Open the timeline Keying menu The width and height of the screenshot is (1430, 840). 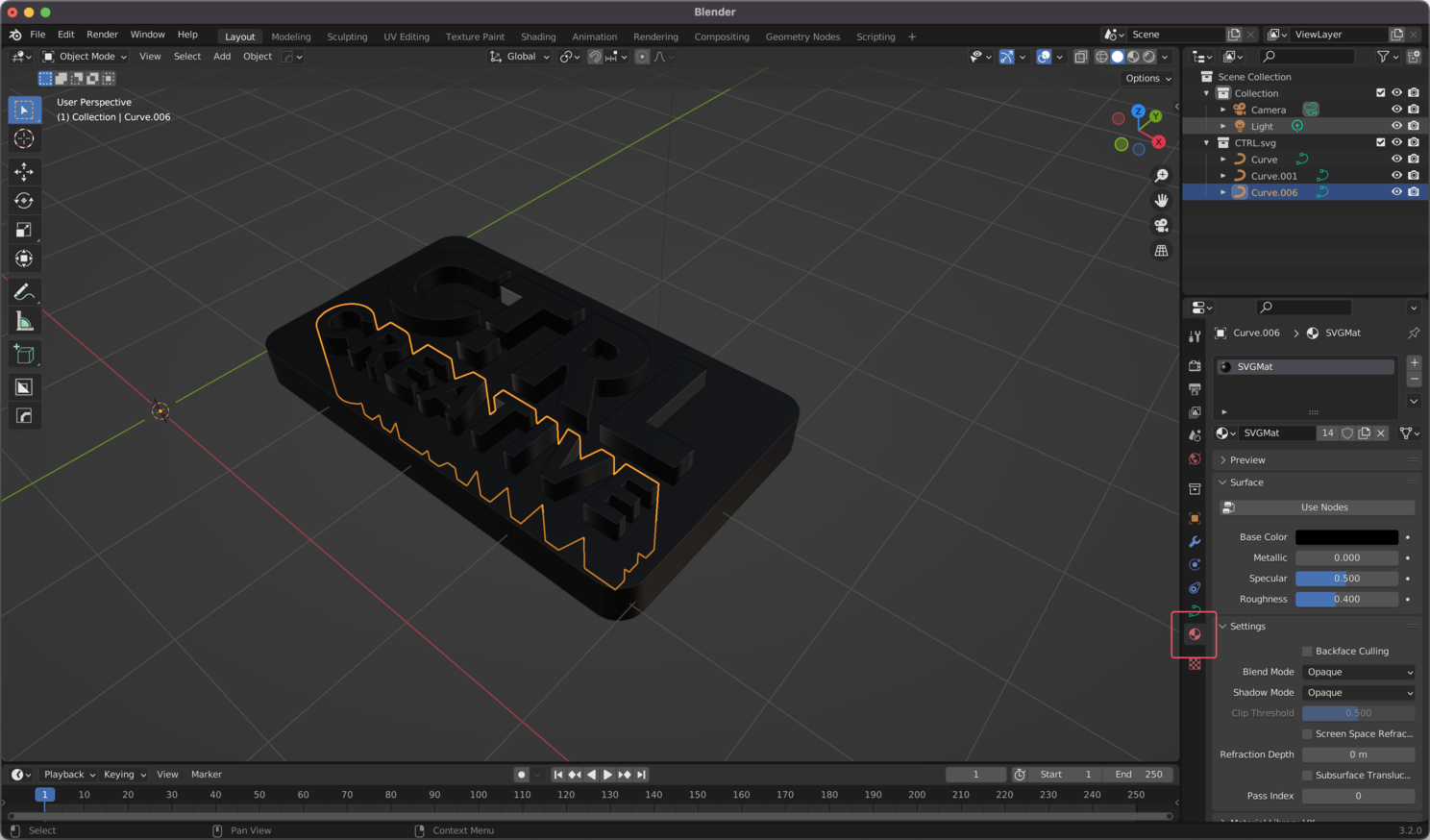point(124,775)
